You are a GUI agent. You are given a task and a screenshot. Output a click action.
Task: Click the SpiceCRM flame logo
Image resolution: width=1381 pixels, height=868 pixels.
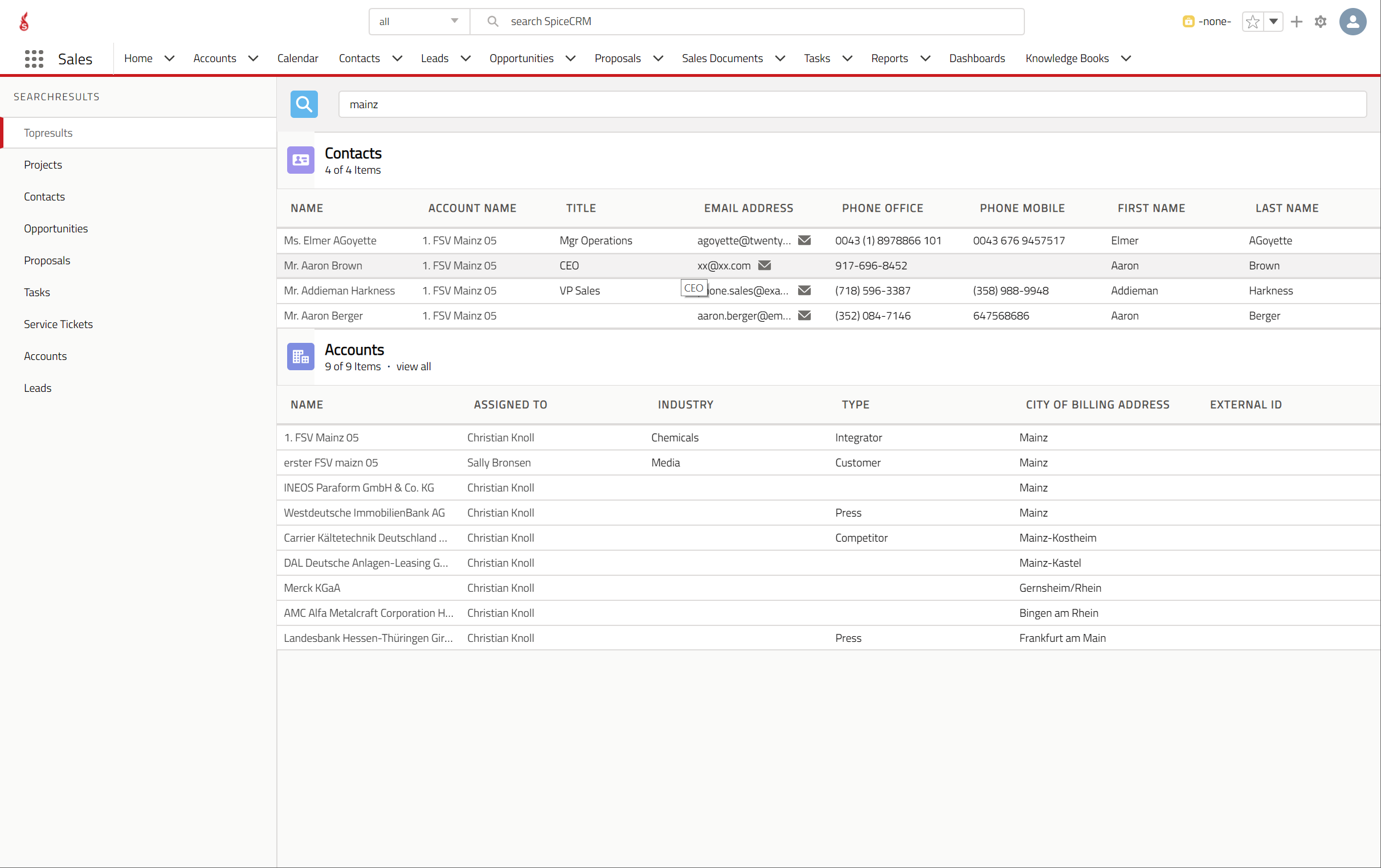24,22
